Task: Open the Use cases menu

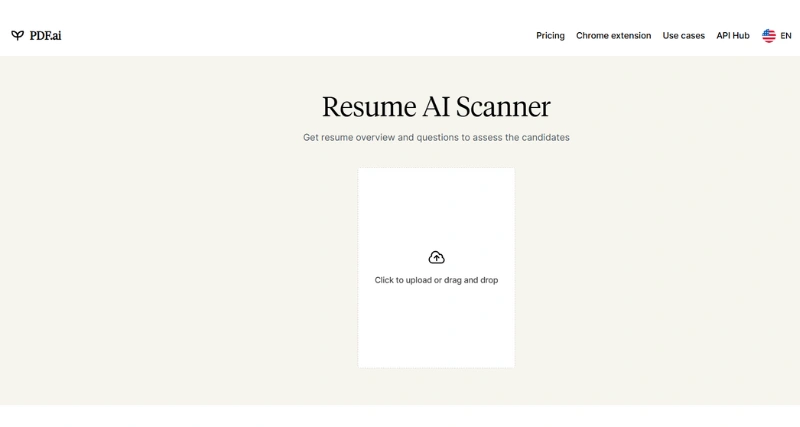Action: coord(683,35)
